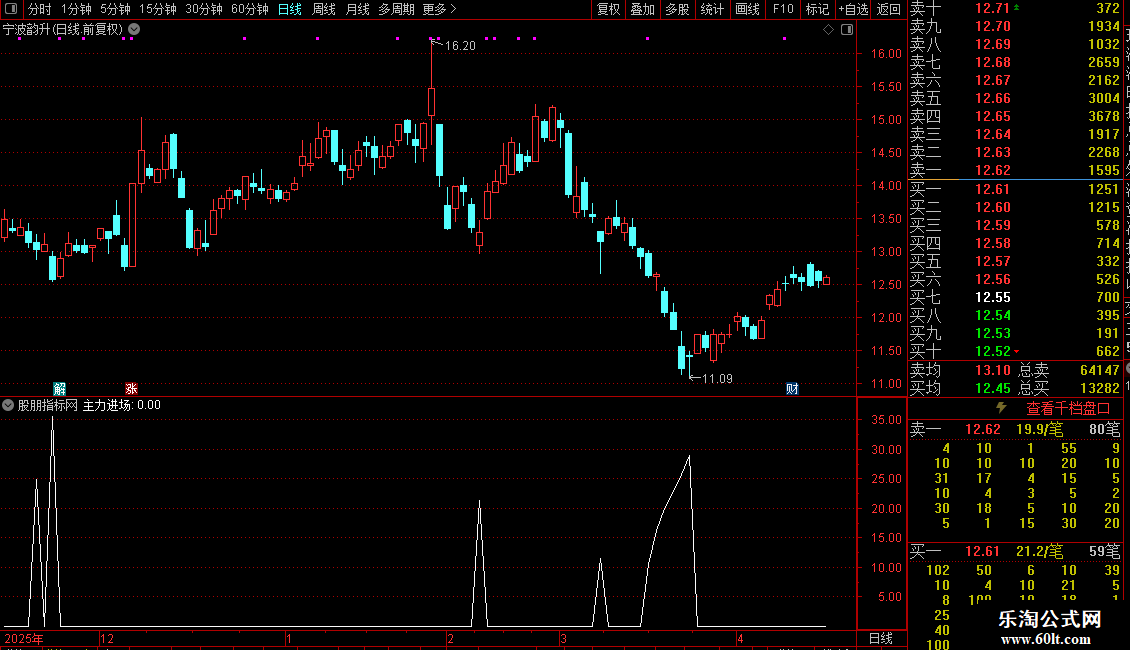The height and width of the screenshot is (650, 1130).
Task: Select the 60分钟 period
Action: pyautogui.click(x=249, y=9)
